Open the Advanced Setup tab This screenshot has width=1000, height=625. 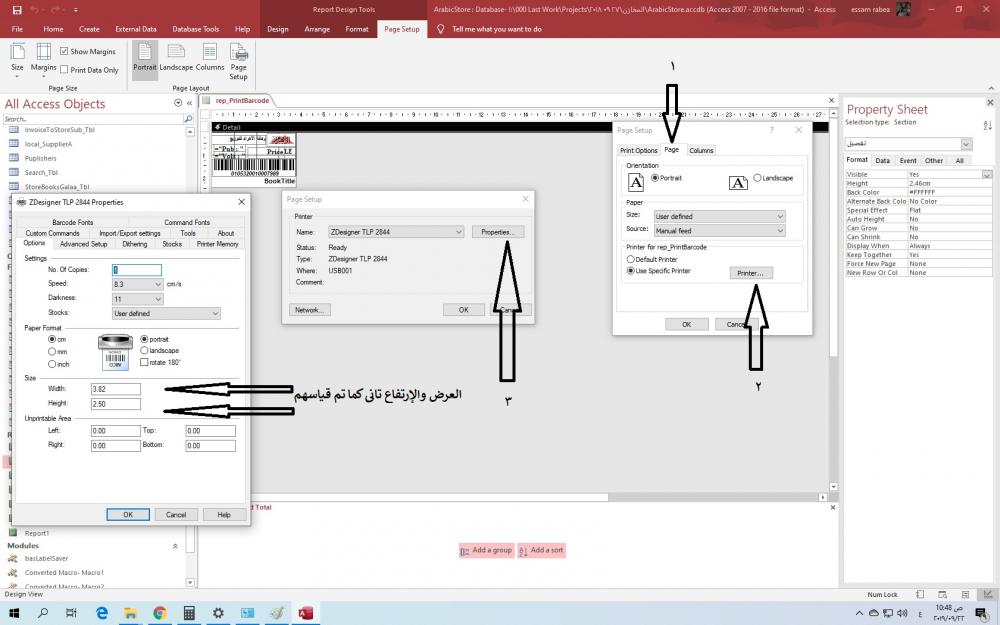tap(84, 244)
